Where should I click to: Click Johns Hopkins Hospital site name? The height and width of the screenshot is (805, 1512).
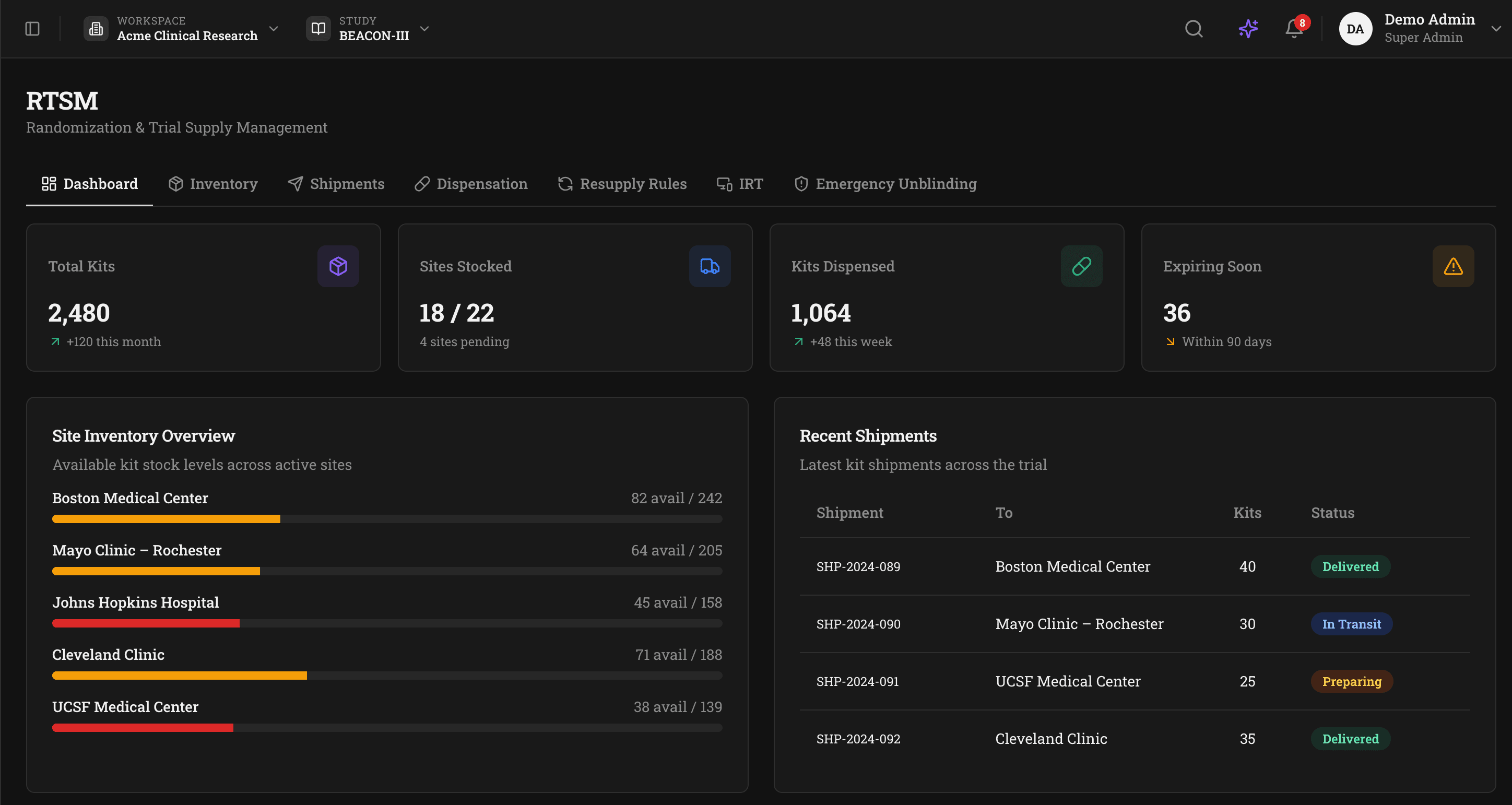click(x=135, y=602)
